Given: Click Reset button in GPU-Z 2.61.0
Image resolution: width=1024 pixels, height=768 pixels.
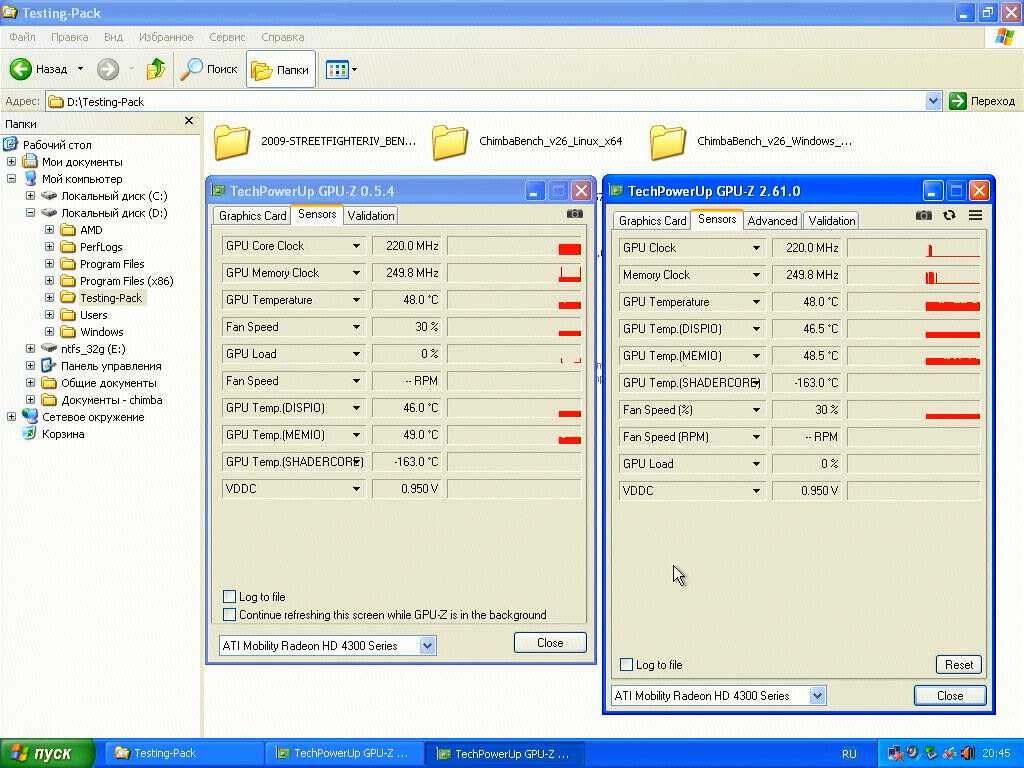Looking at the screenshot, I should [959, 665].
